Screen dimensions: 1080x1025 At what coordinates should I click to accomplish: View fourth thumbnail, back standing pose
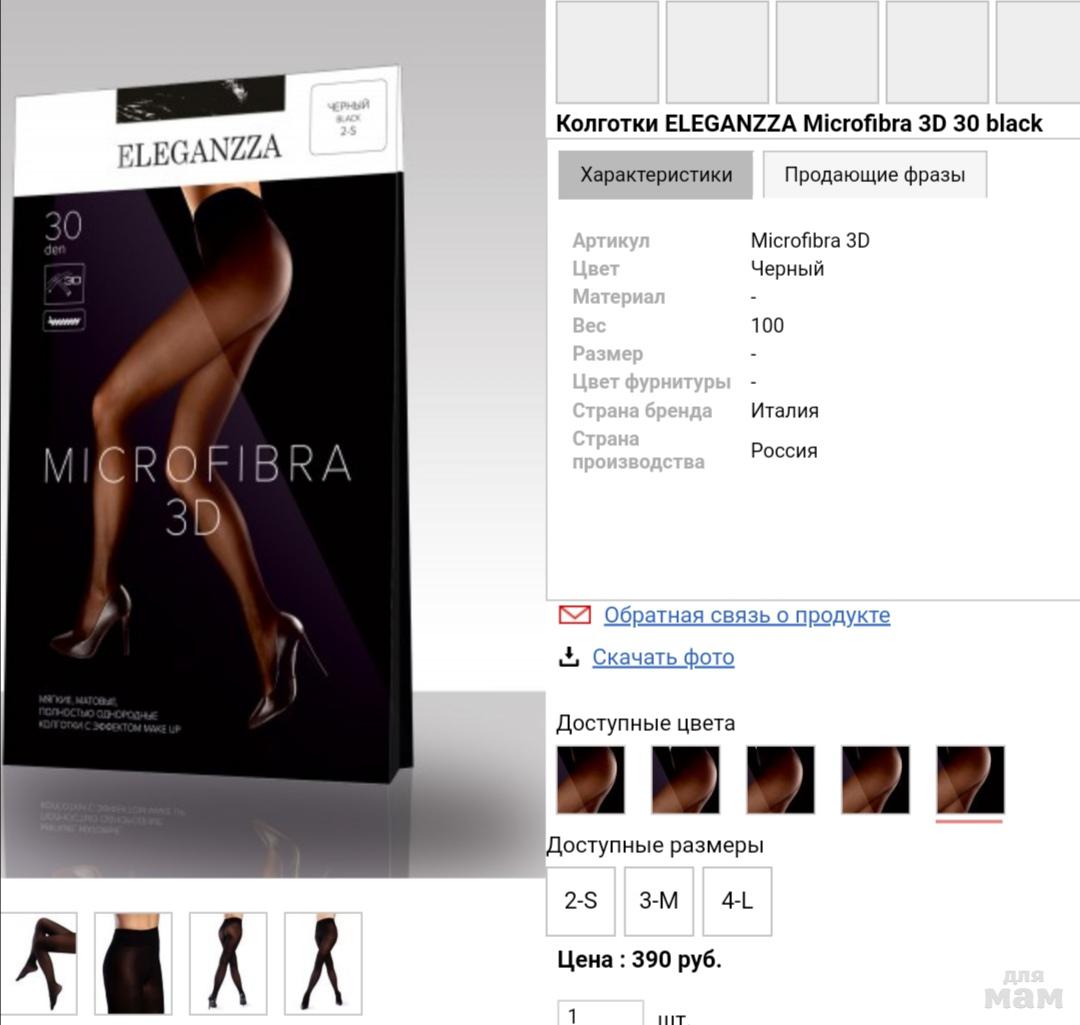[323, 963]
